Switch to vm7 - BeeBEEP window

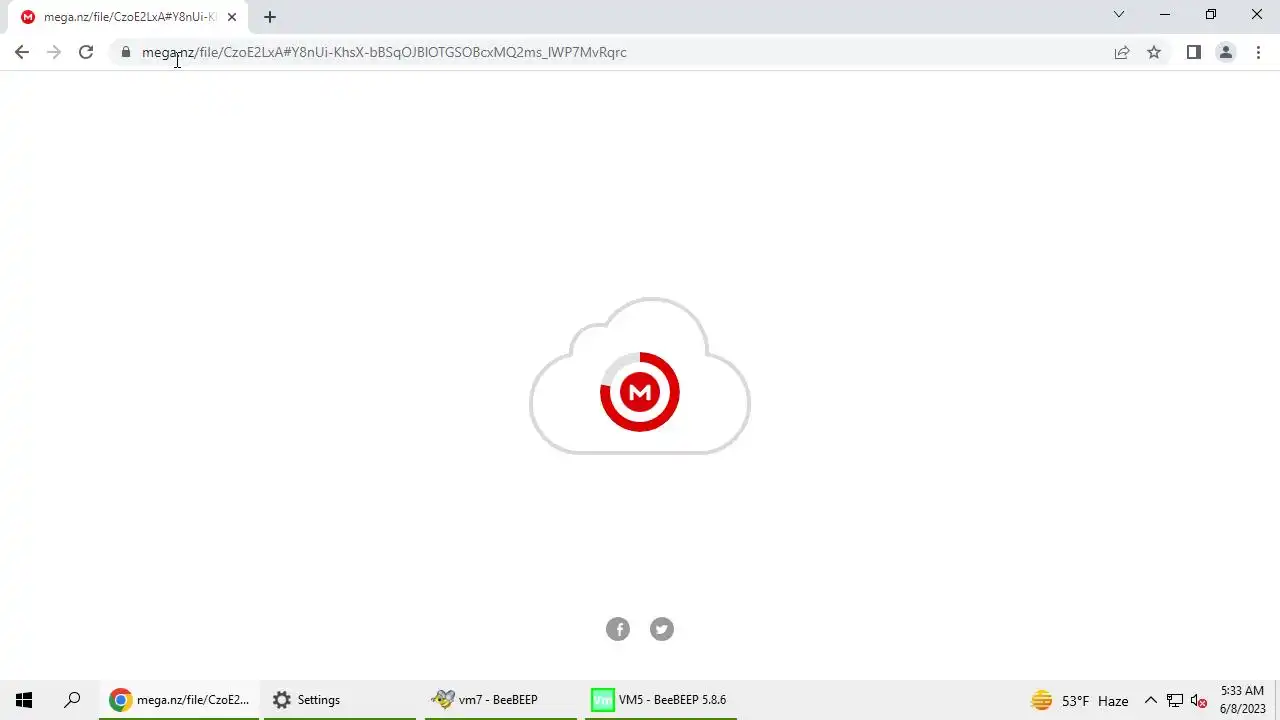(500, 700)
